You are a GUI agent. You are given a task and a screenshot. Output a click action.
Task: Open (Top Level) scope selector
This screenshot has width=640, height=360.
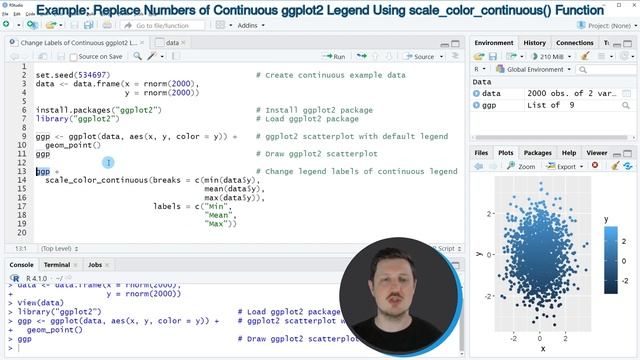pyautogui.click(x=60, y=248)
